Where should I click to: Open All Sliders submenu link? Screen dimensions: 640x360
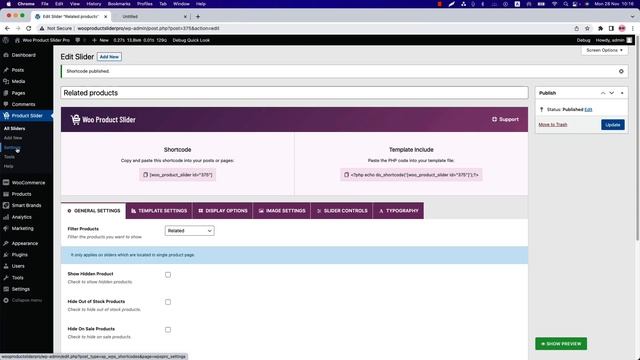pos(14,129)
